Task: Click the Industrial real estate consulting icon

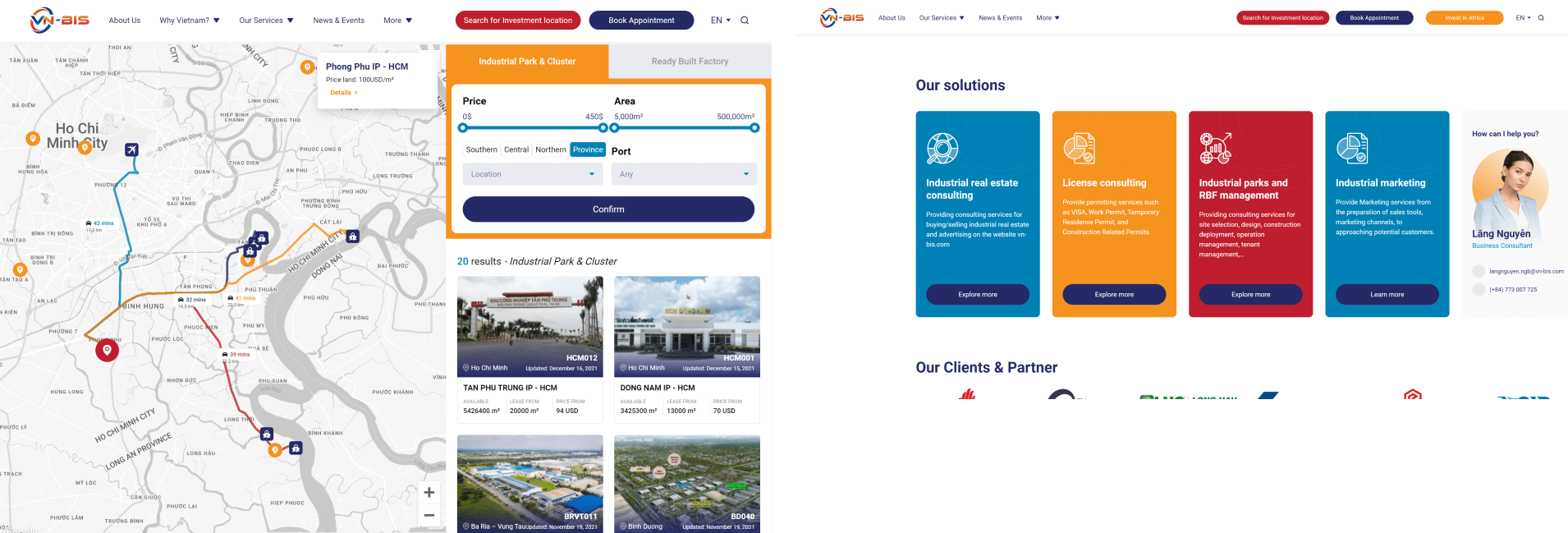Action: coord(942,149)
